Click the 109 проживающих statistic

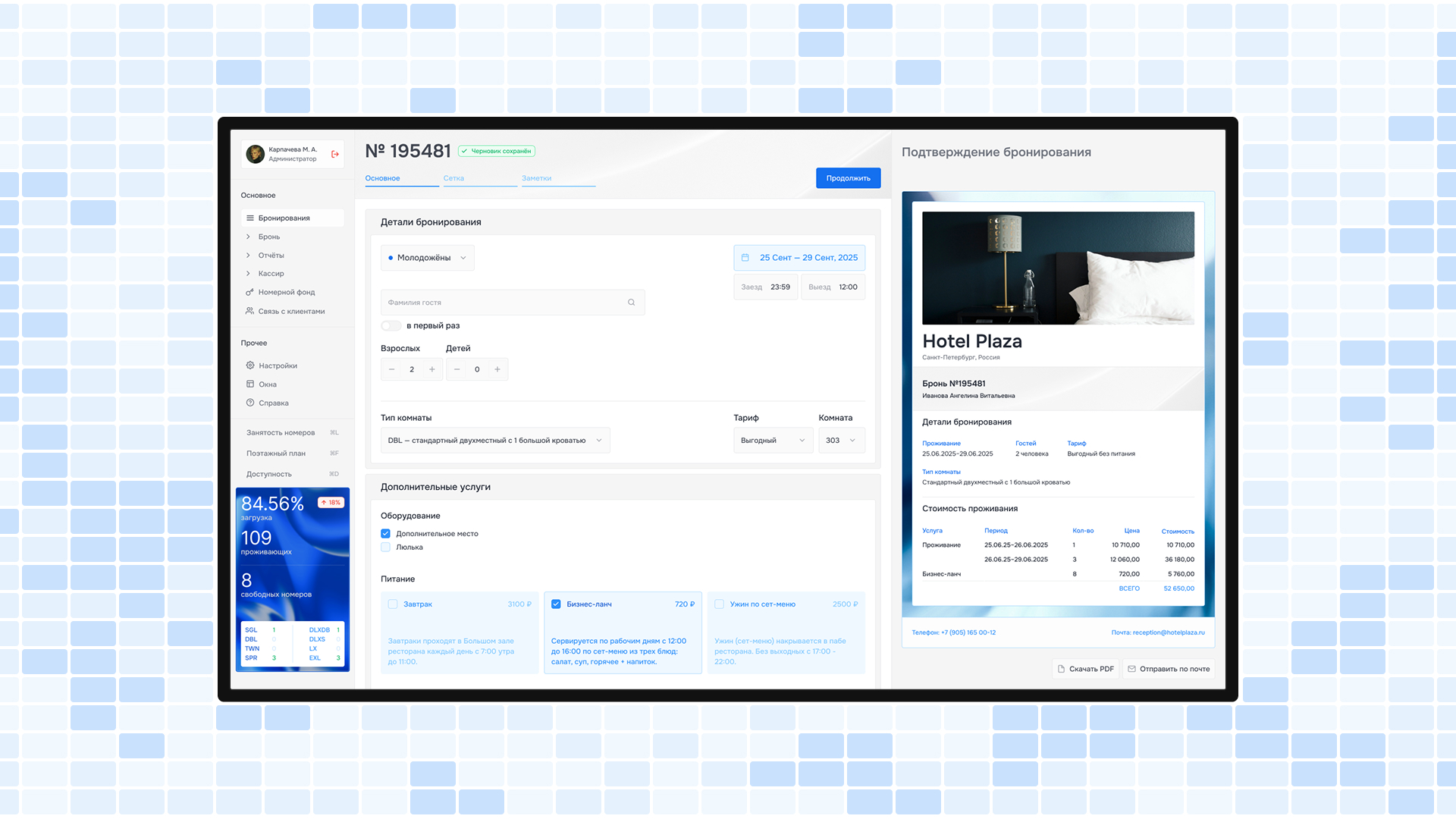point(266,543)
